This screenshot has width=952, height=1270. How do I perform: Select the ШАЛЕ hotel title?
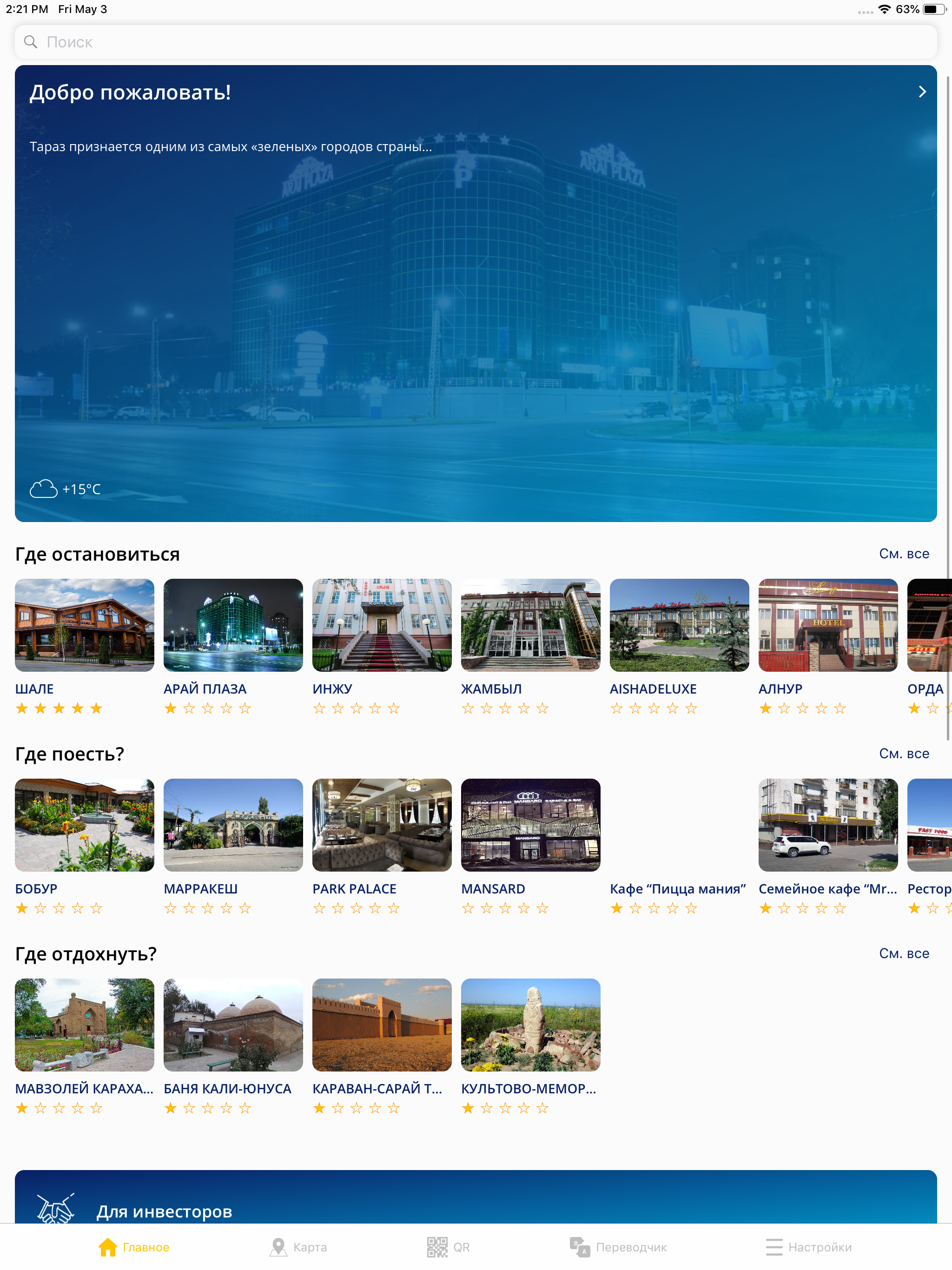coord(34,689)
